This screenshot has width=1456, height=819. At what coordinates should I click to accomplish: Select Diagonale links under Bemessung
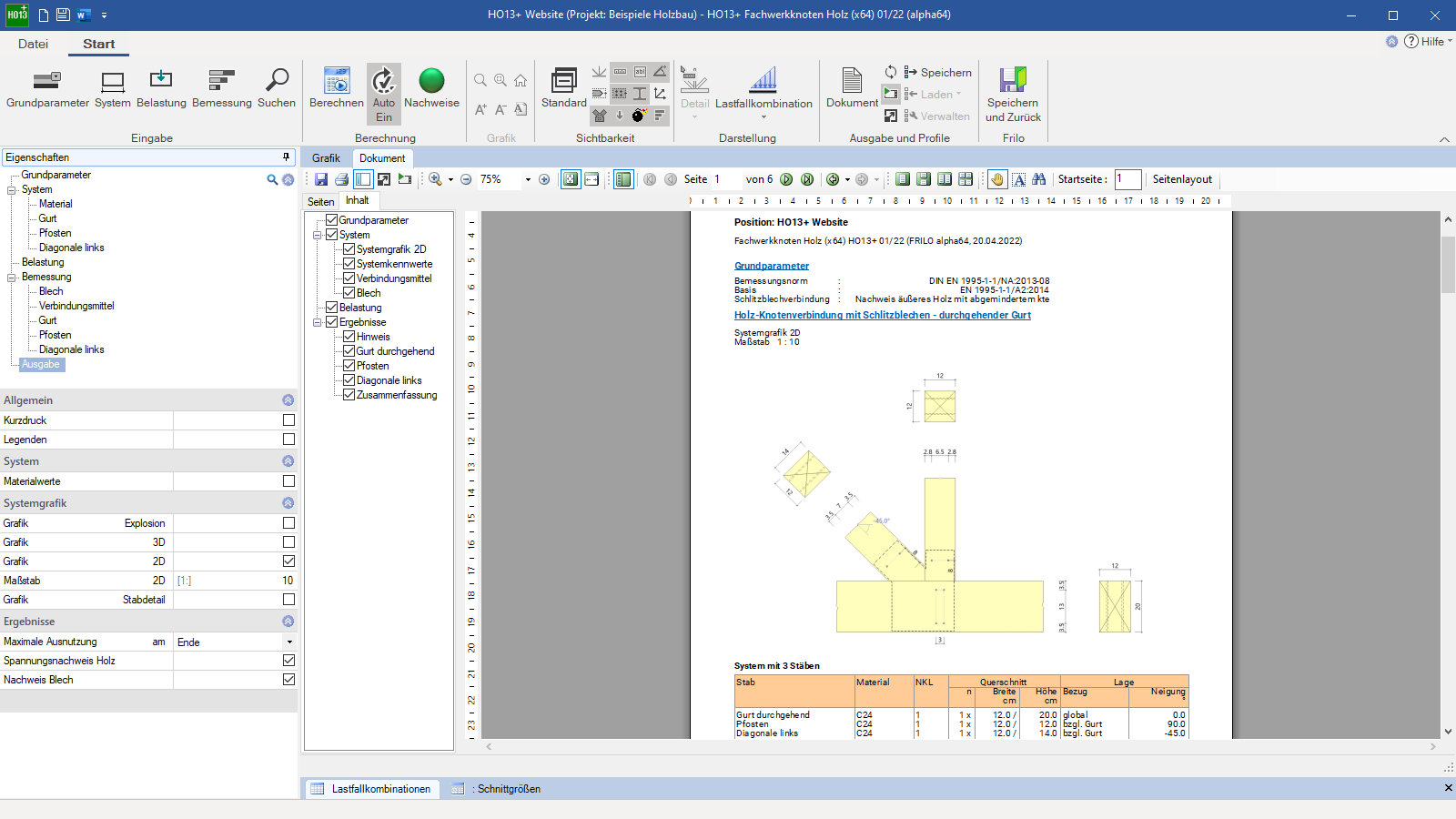[71, 349]
